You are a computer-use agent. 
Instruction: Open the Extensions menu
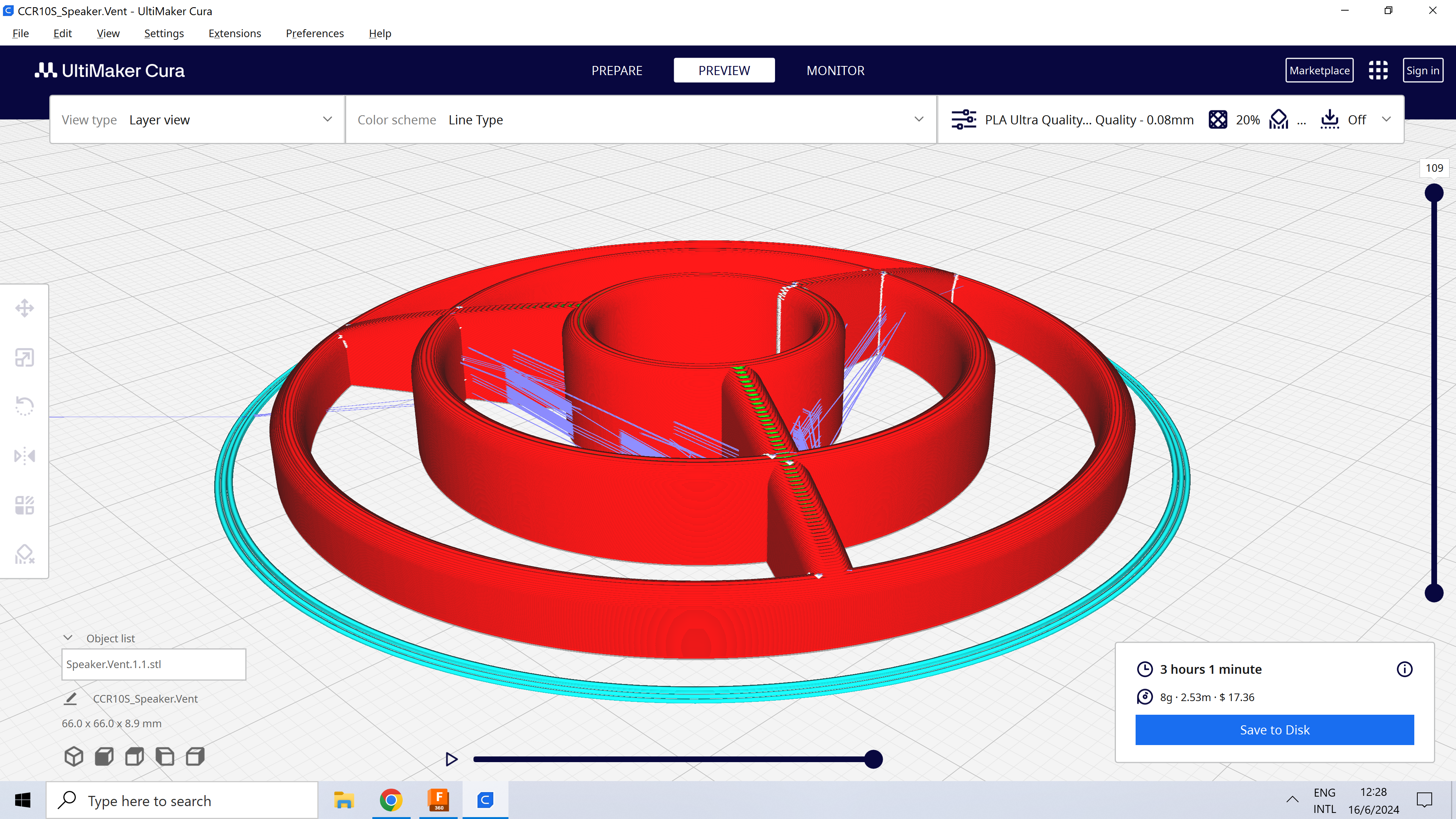tap(235, 33)
